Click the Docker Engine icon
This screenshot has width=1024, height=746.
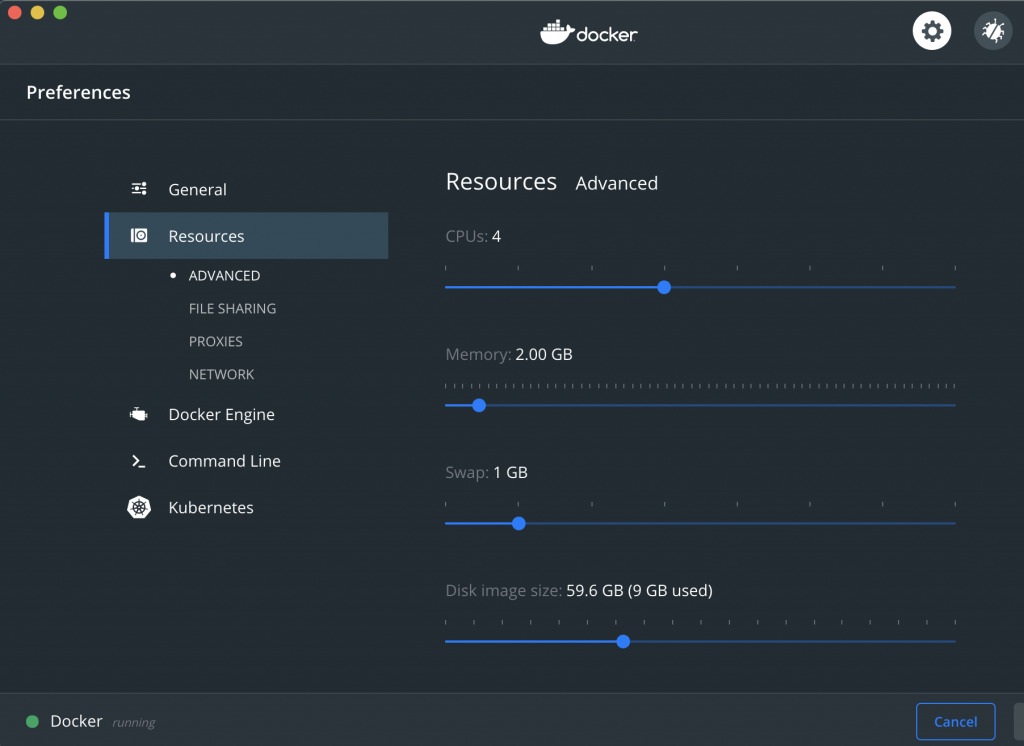point(138,414)
